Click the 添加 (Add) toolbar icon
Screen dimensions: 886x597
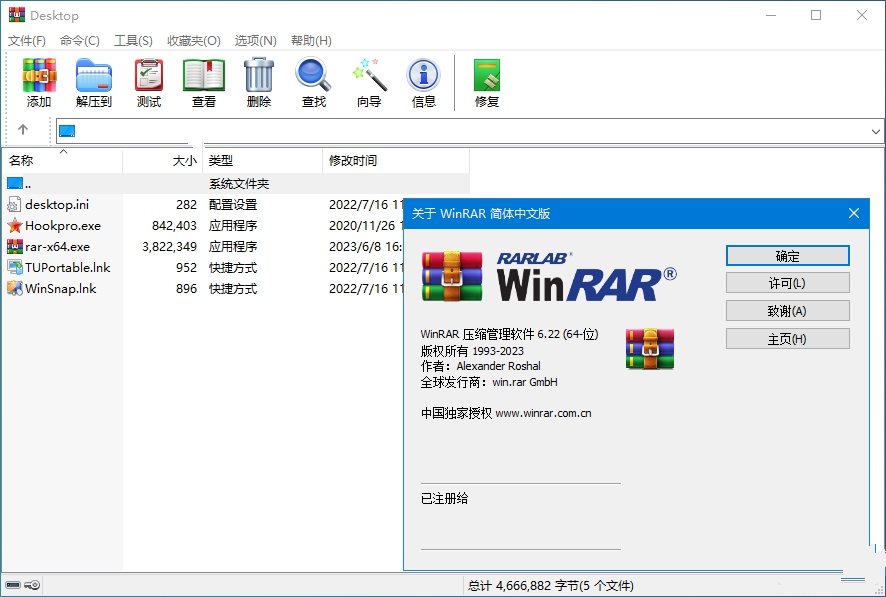39,75
